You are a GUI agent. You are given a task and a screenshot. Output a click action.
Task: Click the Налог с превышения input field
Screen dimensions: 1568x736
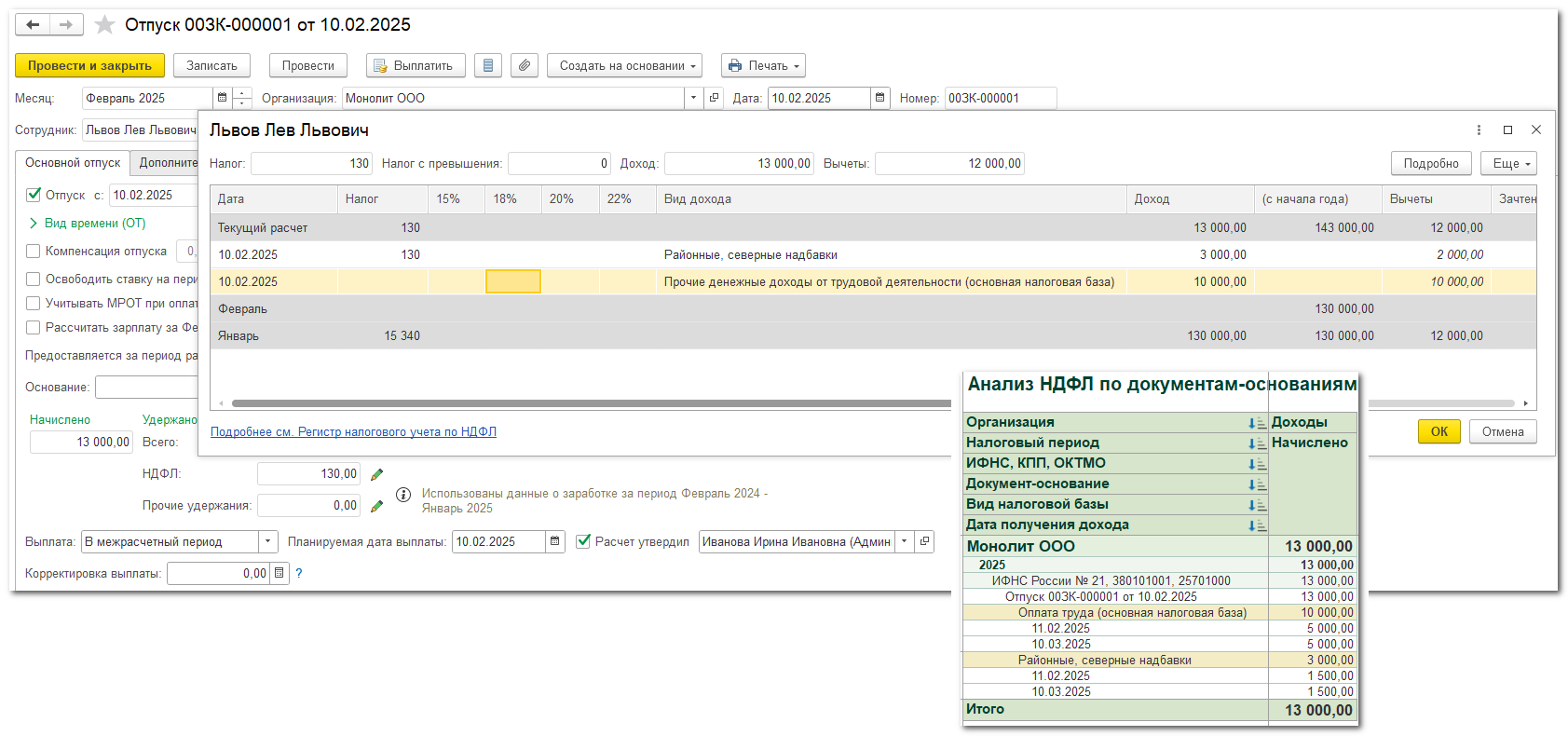(x=559, y=163)
